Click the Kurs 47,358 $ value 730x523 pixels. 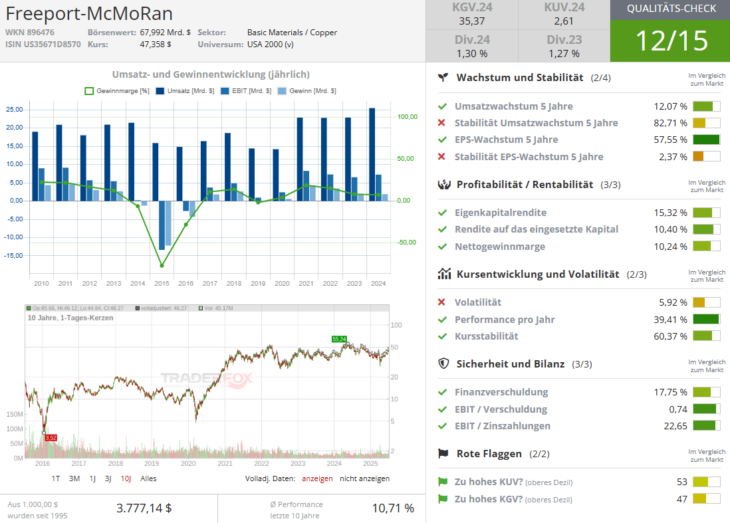[155, 45]
